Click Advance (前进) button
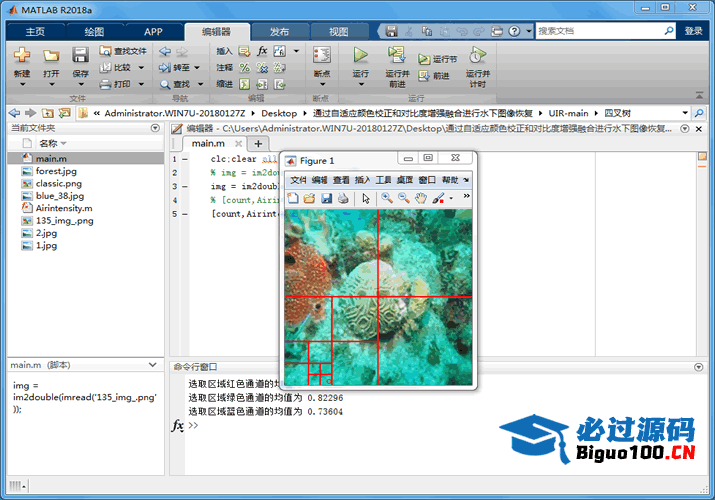Image resolution: width=715 pixels, height=500 pixels. 434,76
